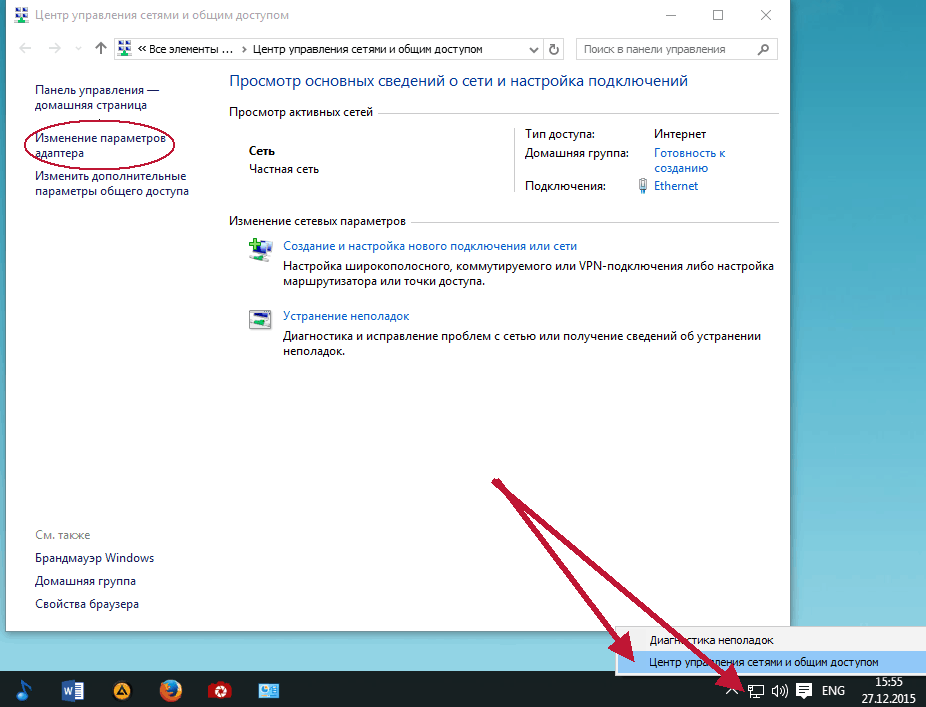Switch the ENG input language
The image size is (926, 707).
pyautogui.click(x=833, y=690)
